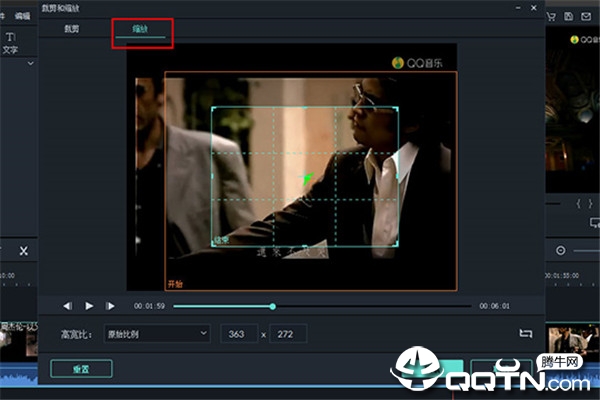The height and width of the screenshot is (400, 600).
Task: Click the closing brace mark-out icon
Action: (x=591, y=204)
